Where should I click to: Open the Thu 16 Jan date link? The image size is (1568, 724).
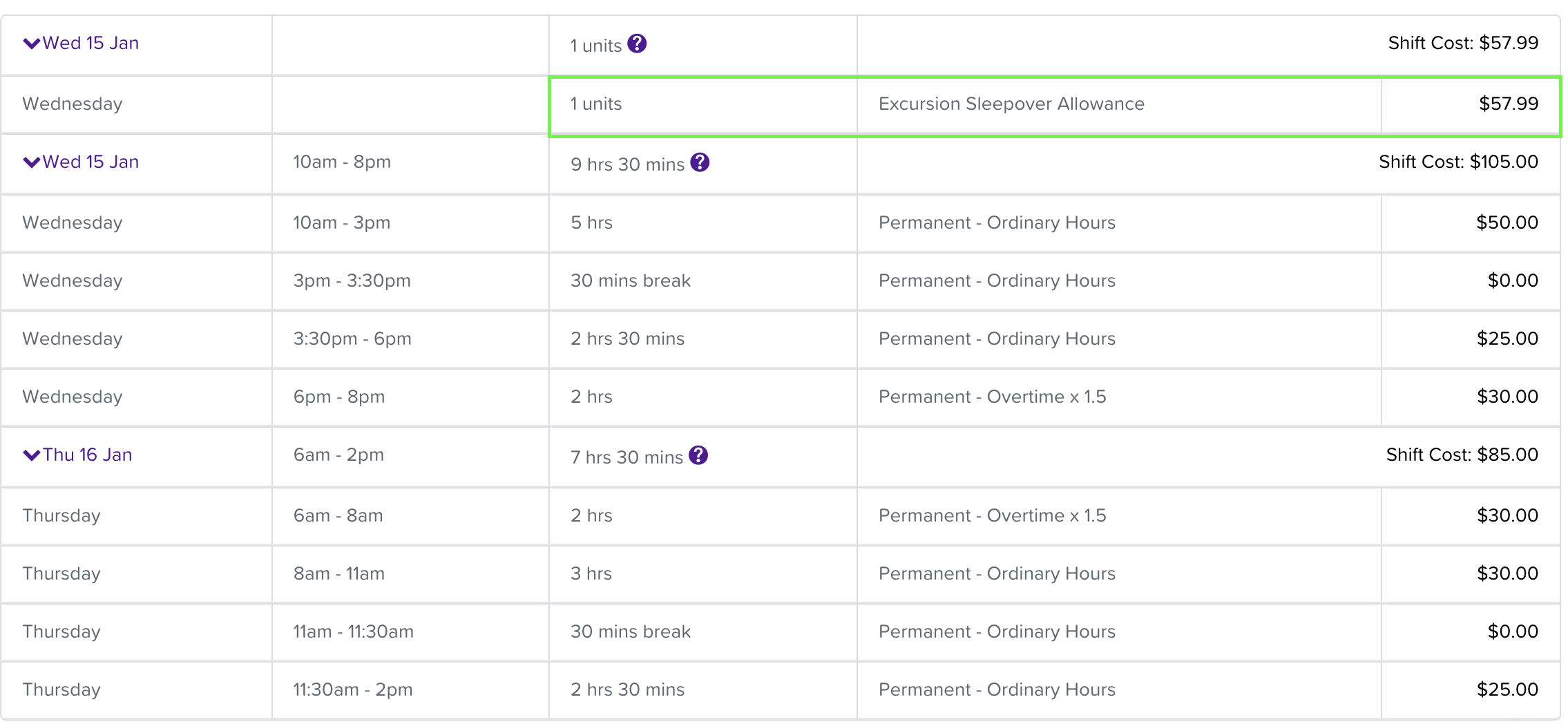(x=87, y=455)
